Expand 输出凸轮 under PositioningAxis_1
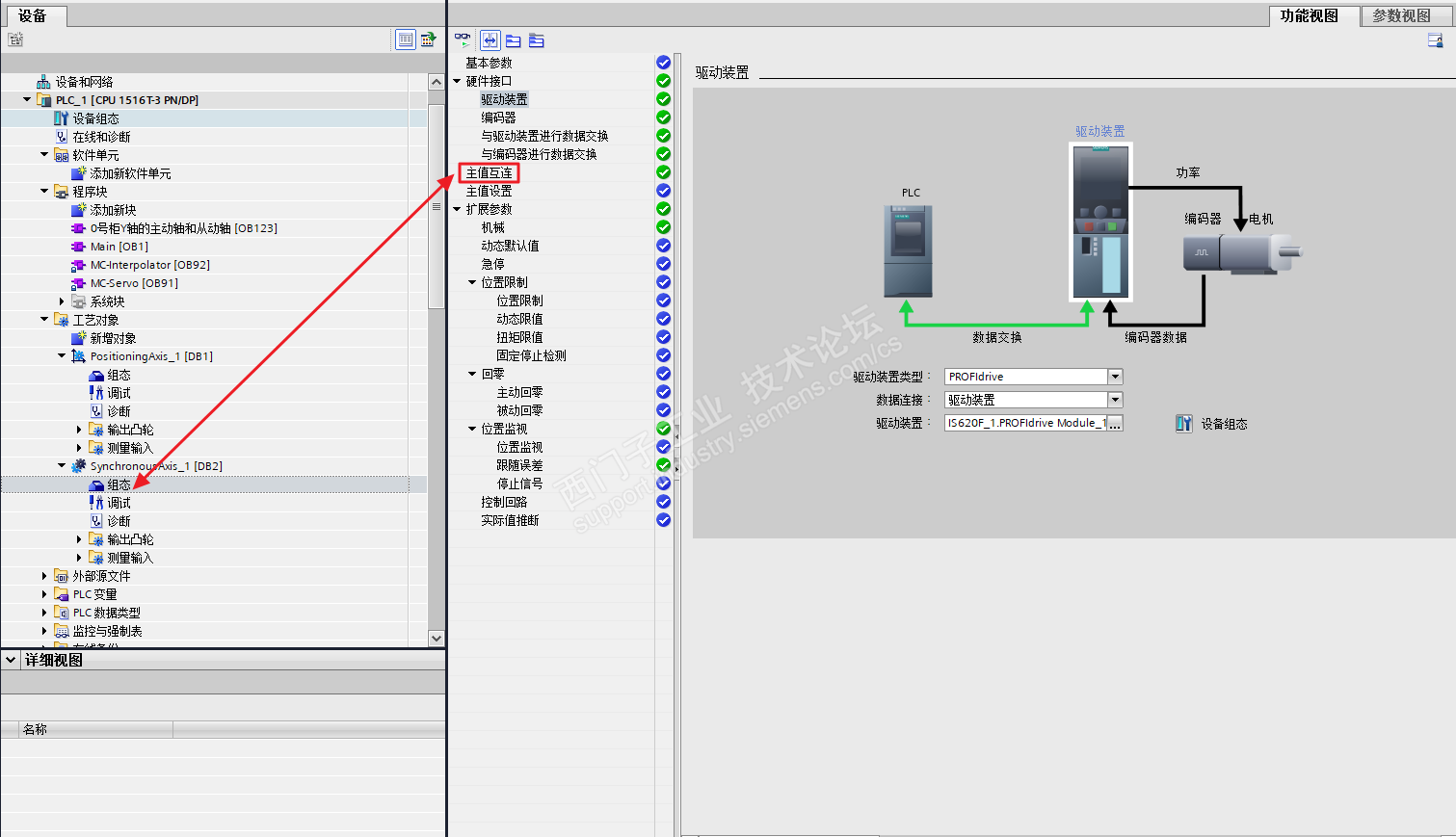Viewport: 1456px width, 837px height. coord(79,430)
